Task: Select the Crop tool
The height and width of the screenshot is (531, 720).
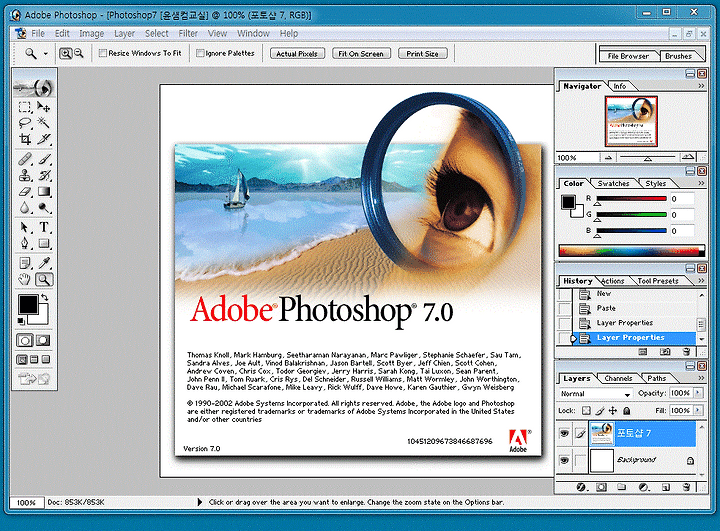Action: [25, 139]
